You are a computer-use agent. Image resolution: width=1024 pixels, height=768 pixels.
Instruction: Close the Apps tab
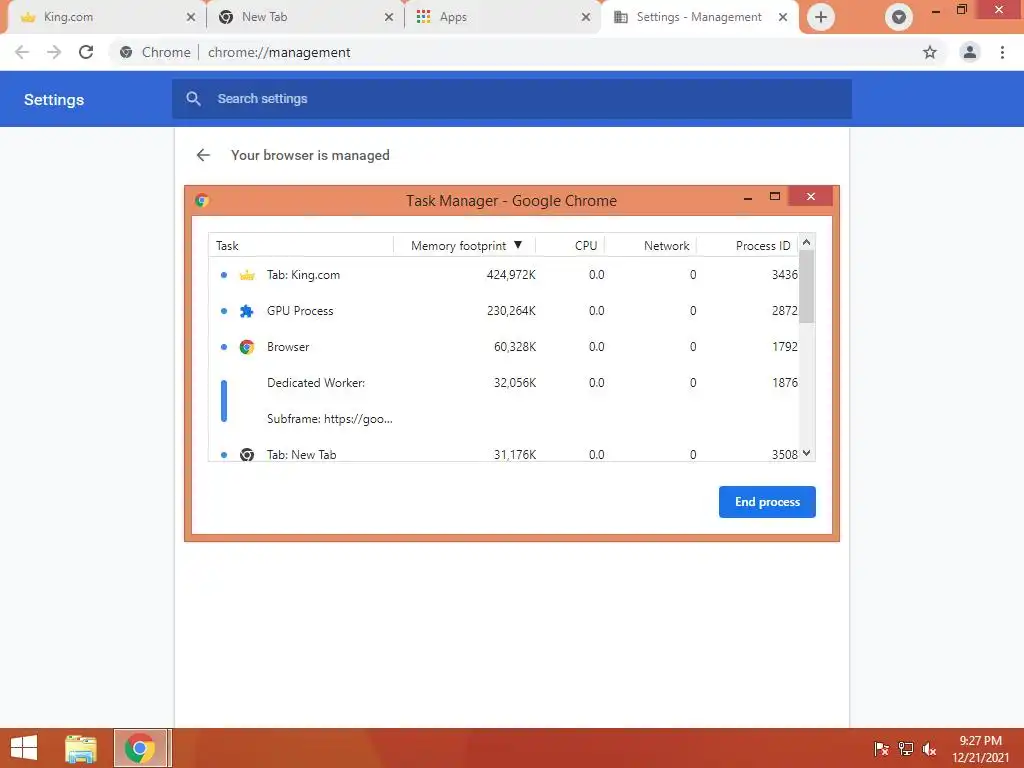[586, 17]
